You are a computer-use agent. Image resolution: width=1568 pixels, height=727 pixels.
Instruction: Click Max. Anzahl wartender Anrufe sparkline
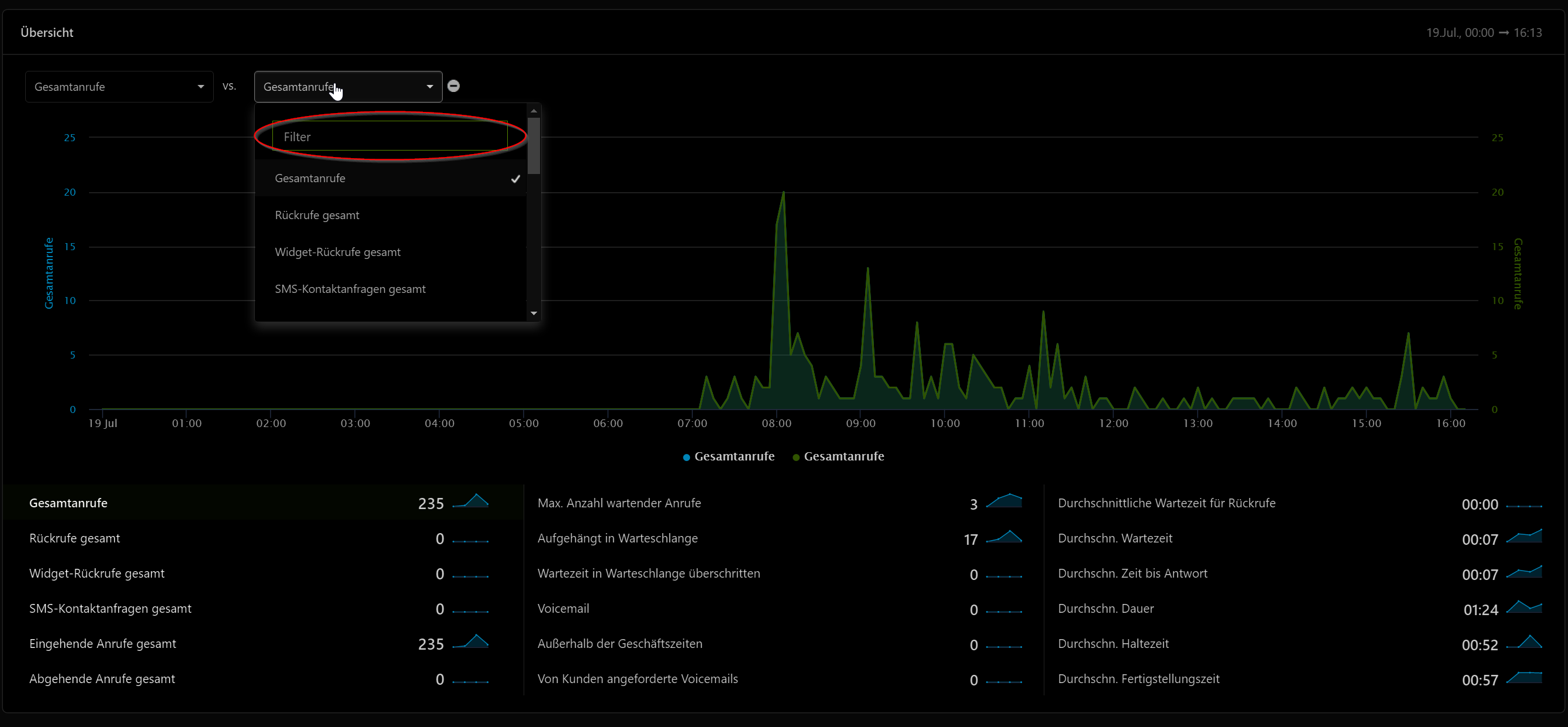point(1004,501)
